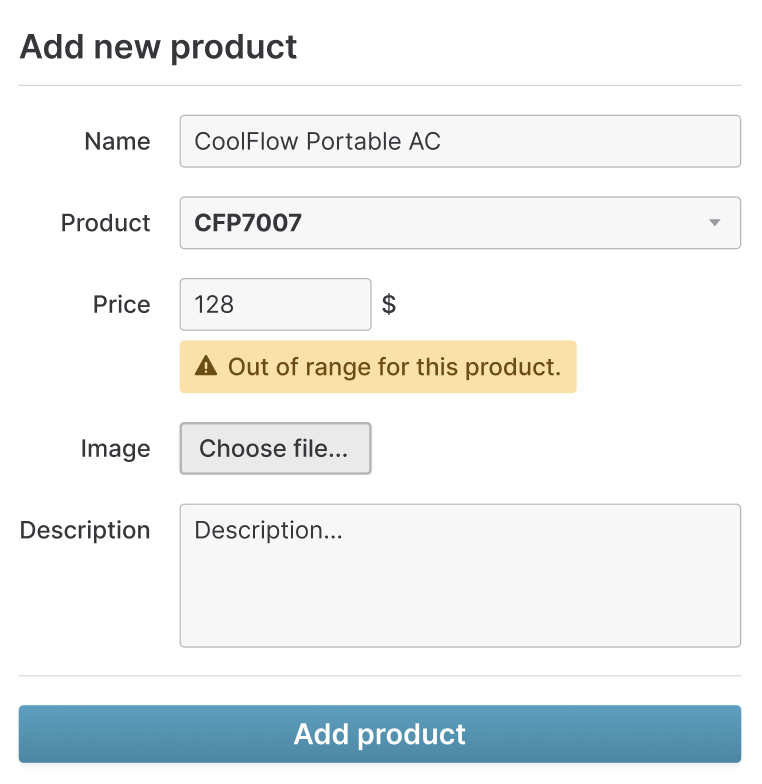This screenshot has width=762, height=784.
Task: Click the 'Out of range' warning message
Action: click(x=394, y=367)
